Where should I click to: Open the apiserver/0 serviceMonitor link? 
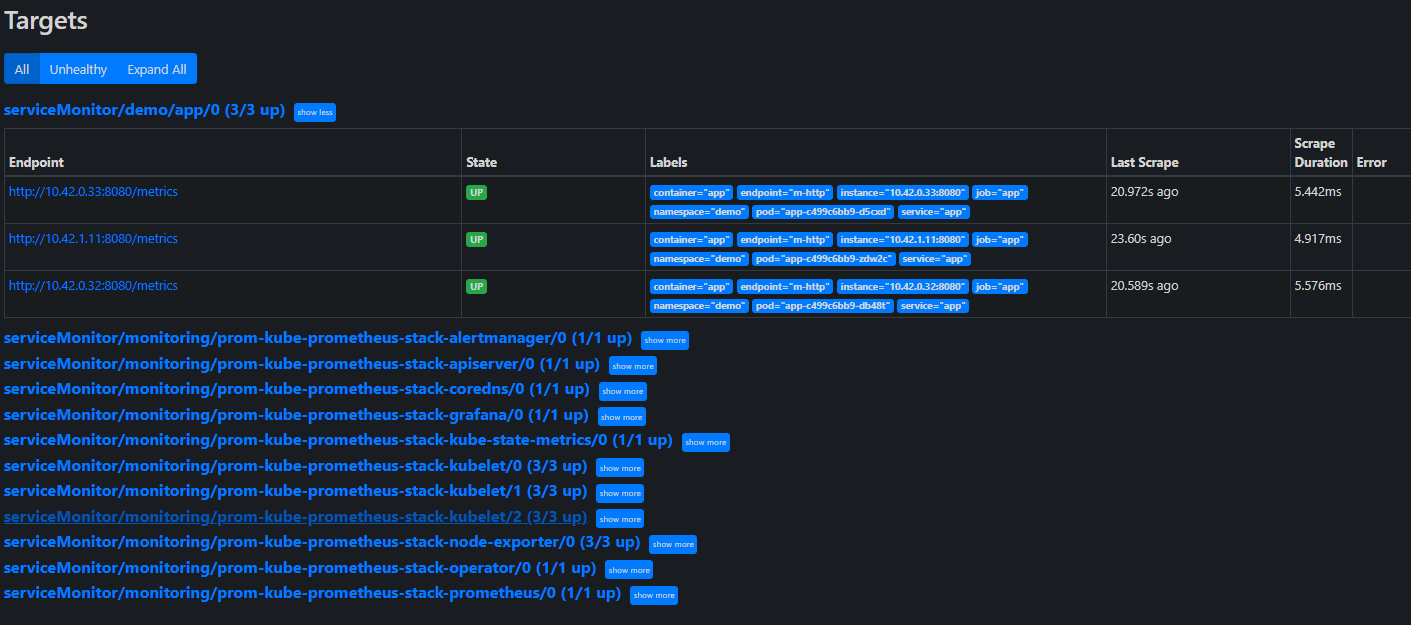click(302, 364)
